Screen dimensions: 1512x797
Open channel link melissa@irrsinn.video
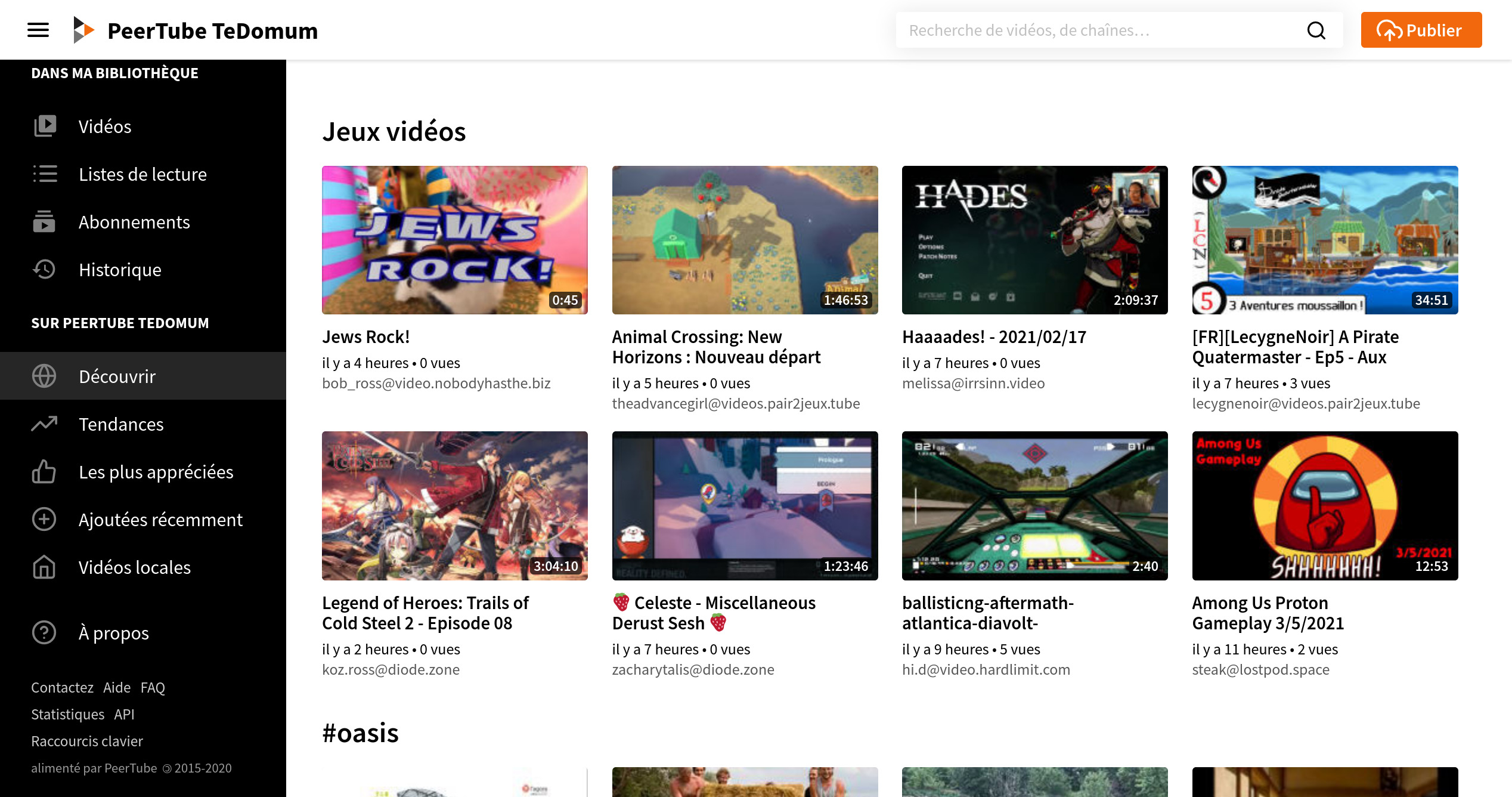point(973,383)
